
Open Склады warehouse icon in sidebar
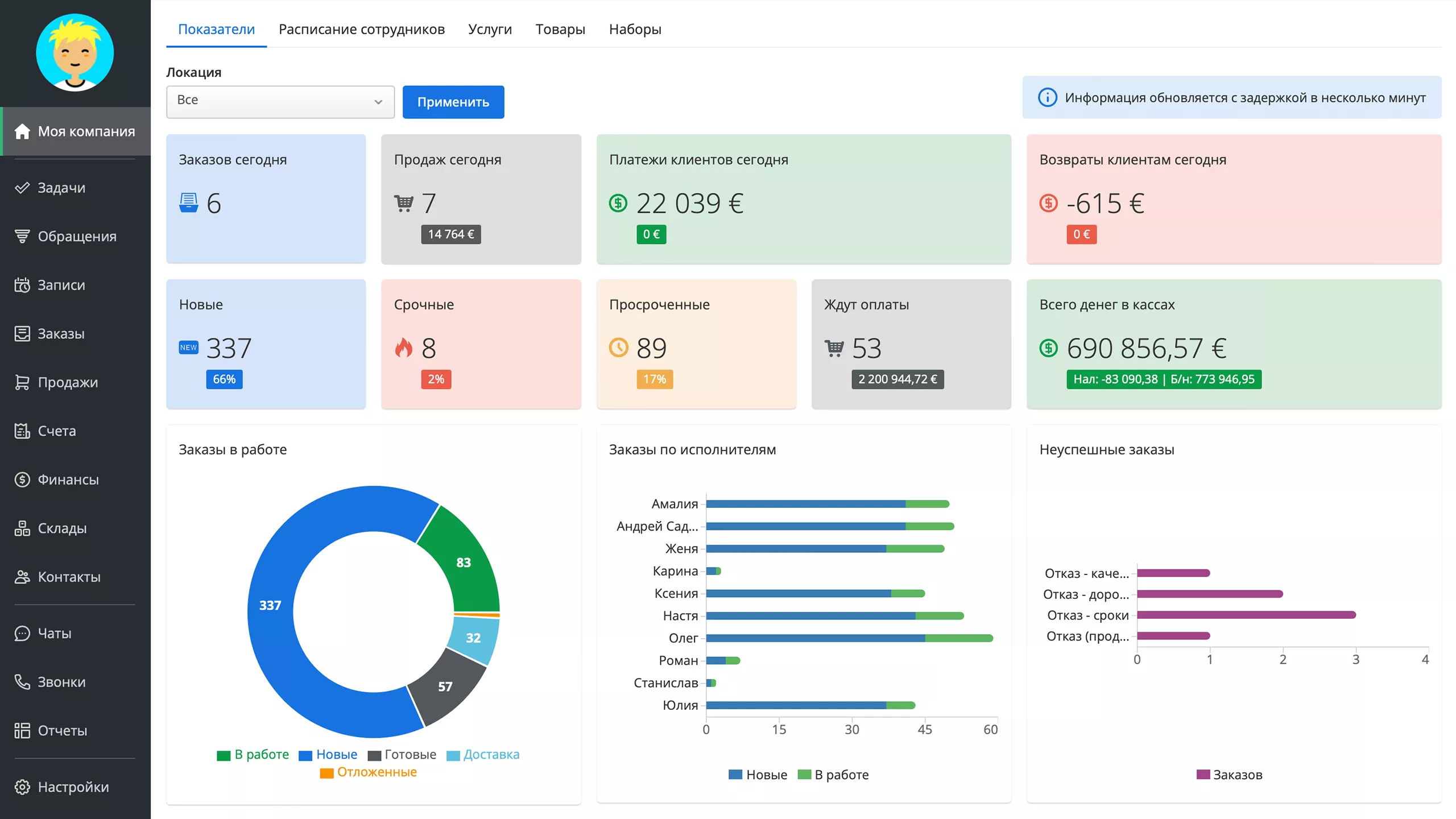click(22, 528)
